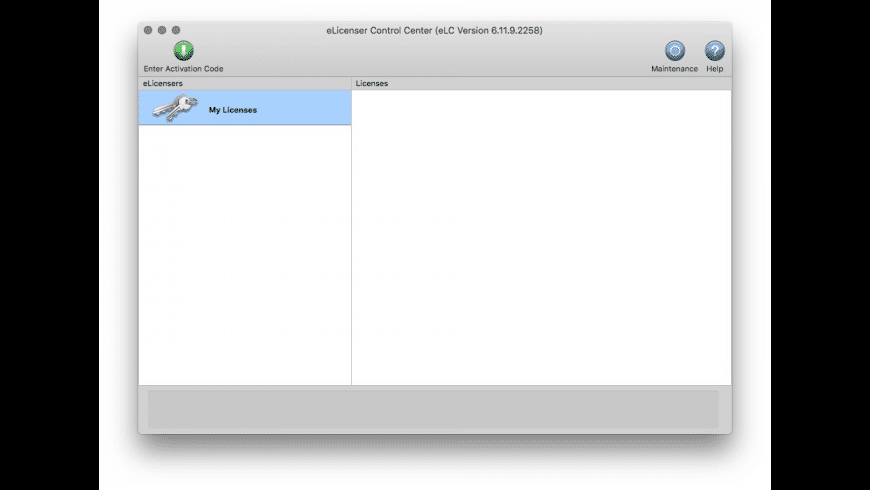This screenshot has height=490, width=870.
Task: Click the eLicensers column header
Action: click(x=245, y=83)
